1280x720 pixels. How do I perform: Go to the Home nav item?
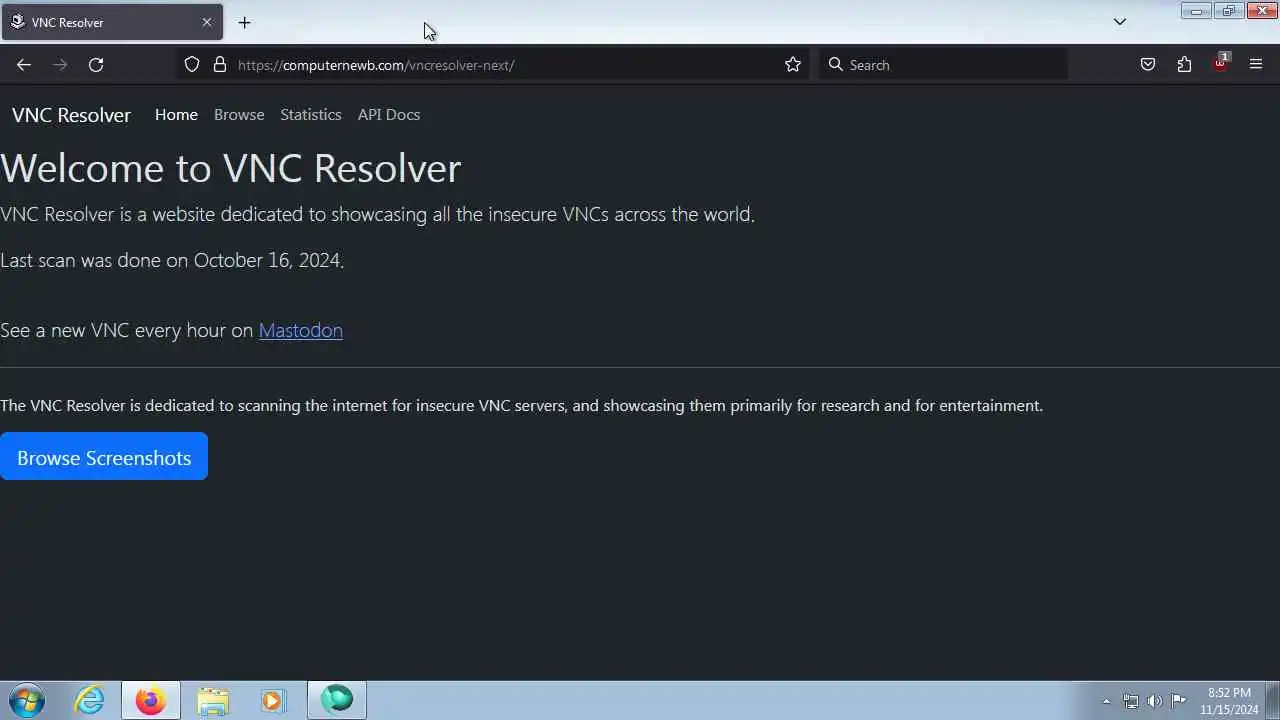(176, 115)
